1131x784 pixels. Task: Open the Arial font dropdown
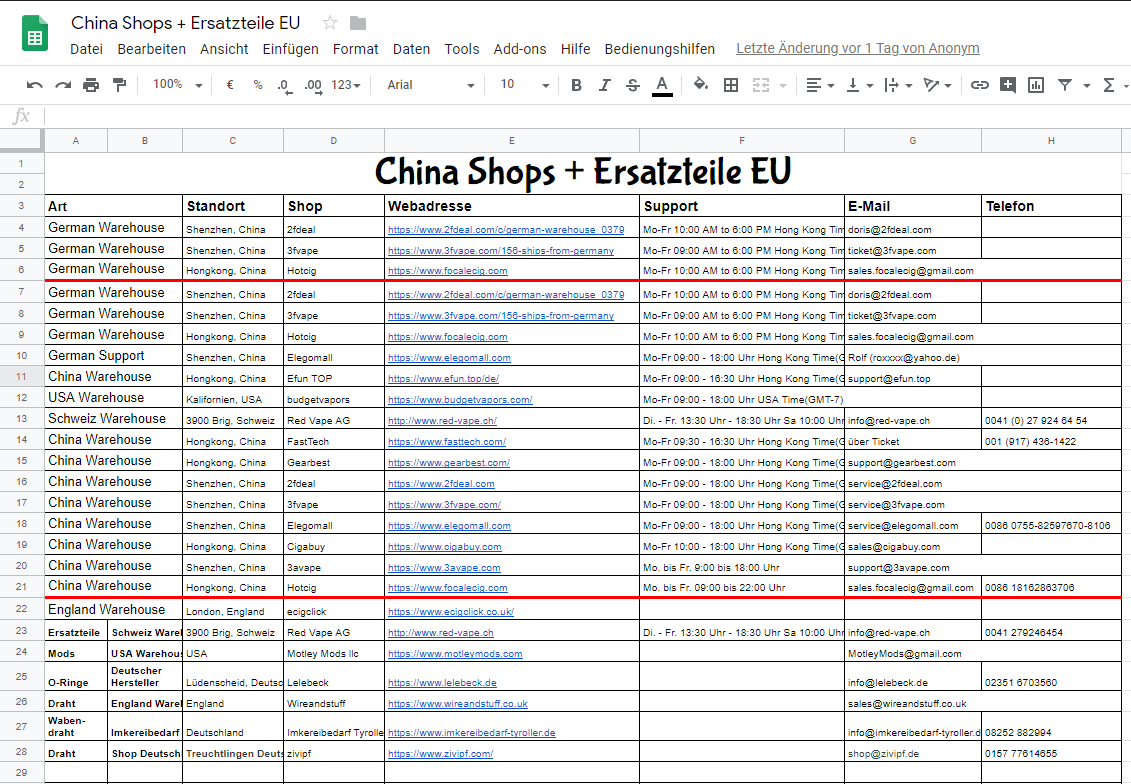pos(431,85)
